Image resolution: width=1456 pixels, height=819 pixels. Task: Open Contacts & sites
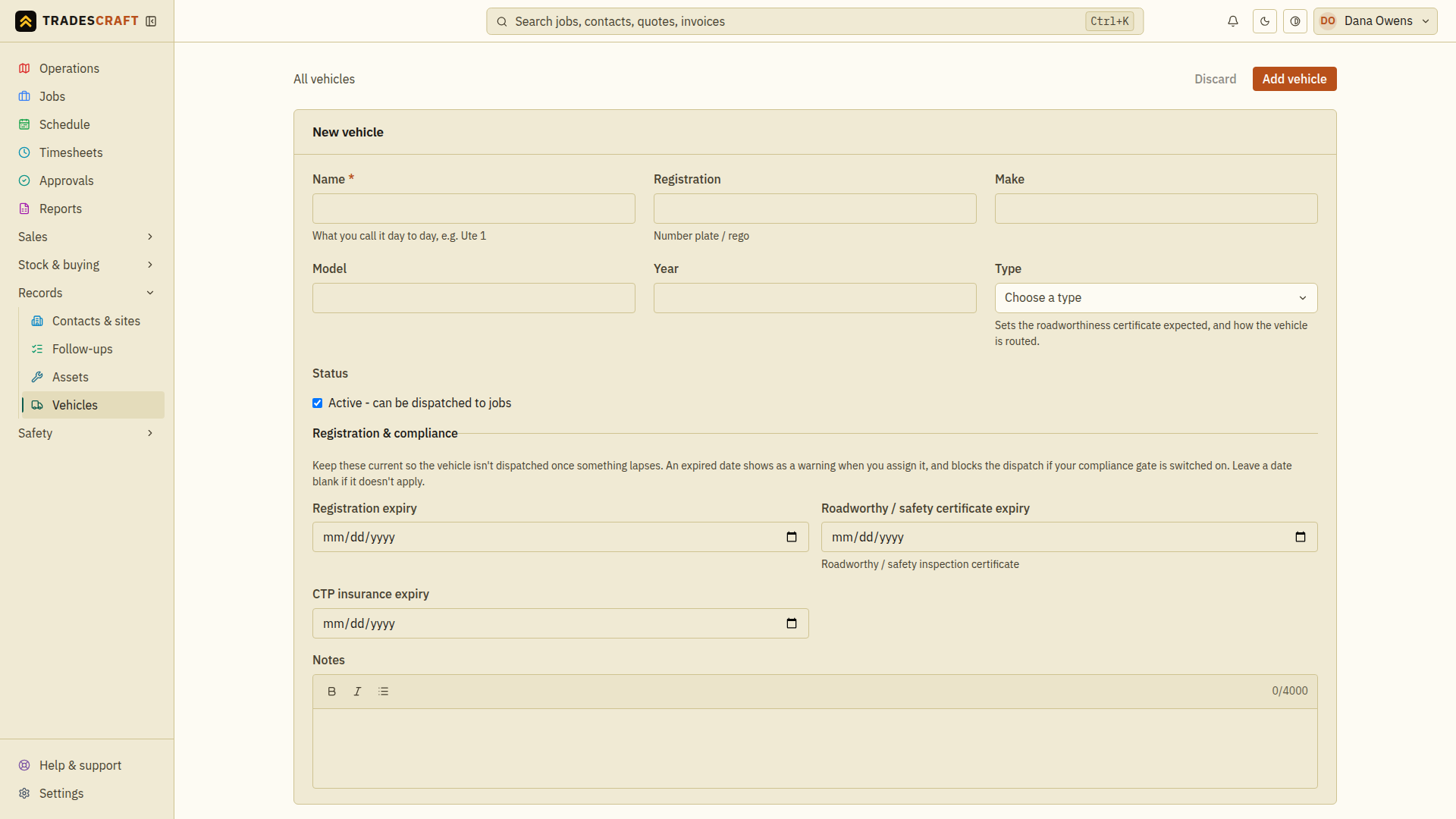click(93, 321)
